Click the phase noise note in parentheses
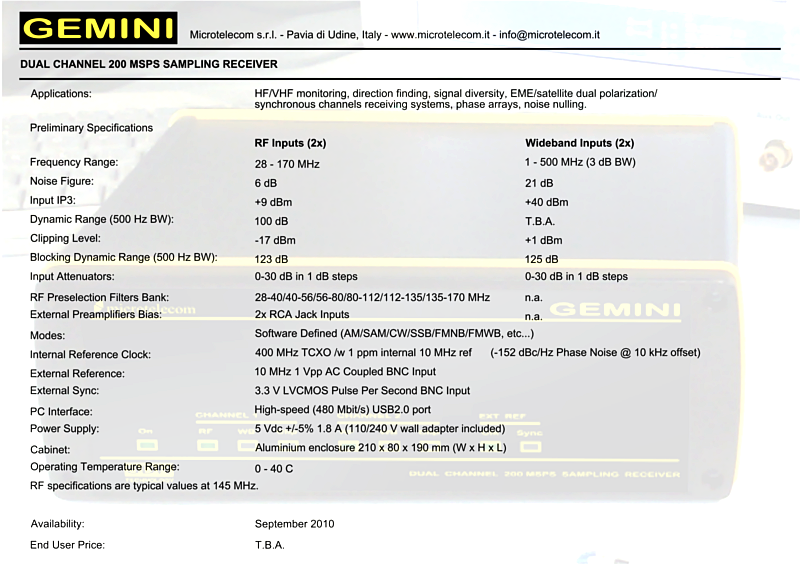 [595, 353]
